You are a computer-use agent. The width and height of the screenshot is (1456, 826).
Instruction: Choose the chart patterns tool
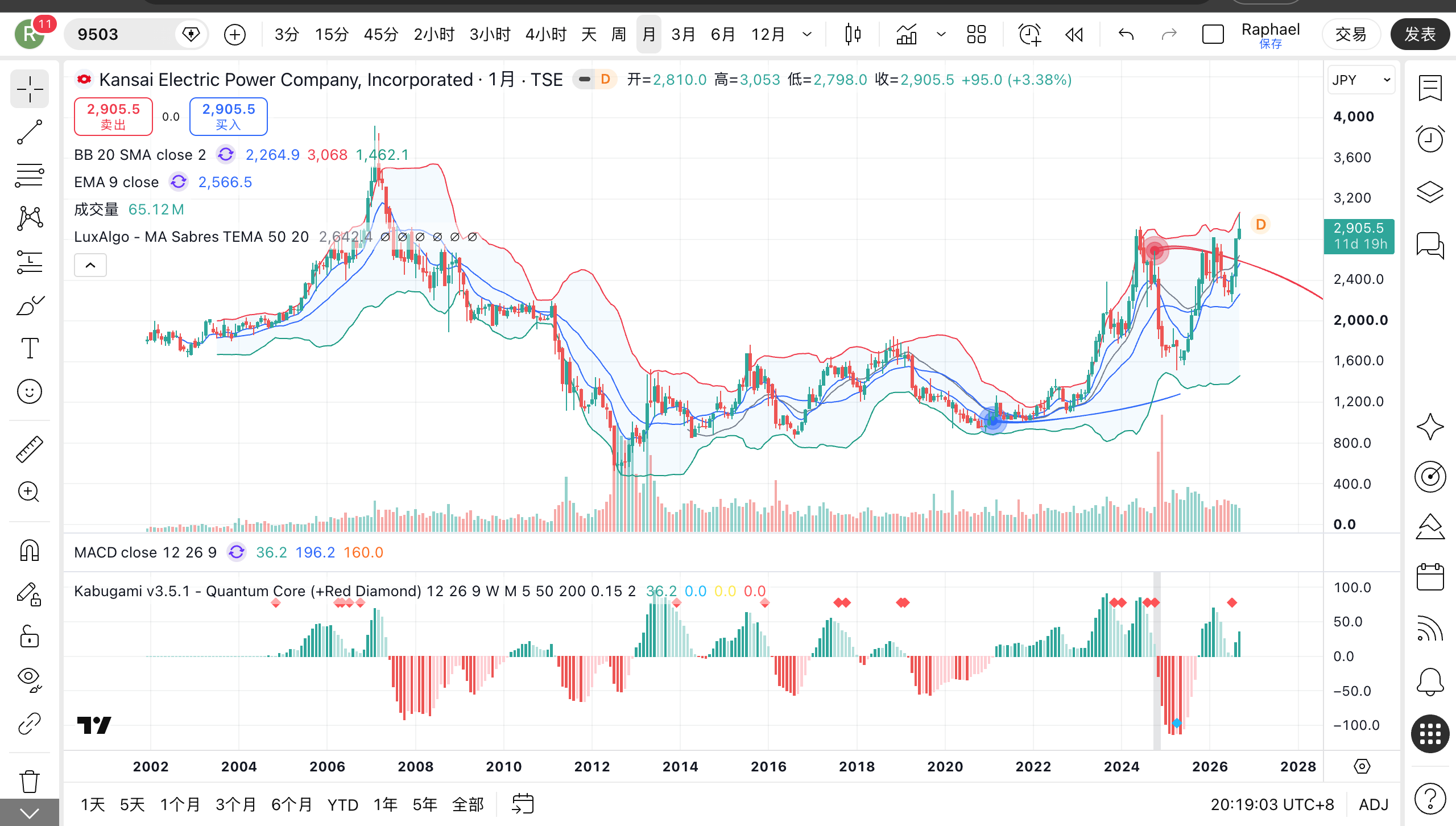point(30,218)
